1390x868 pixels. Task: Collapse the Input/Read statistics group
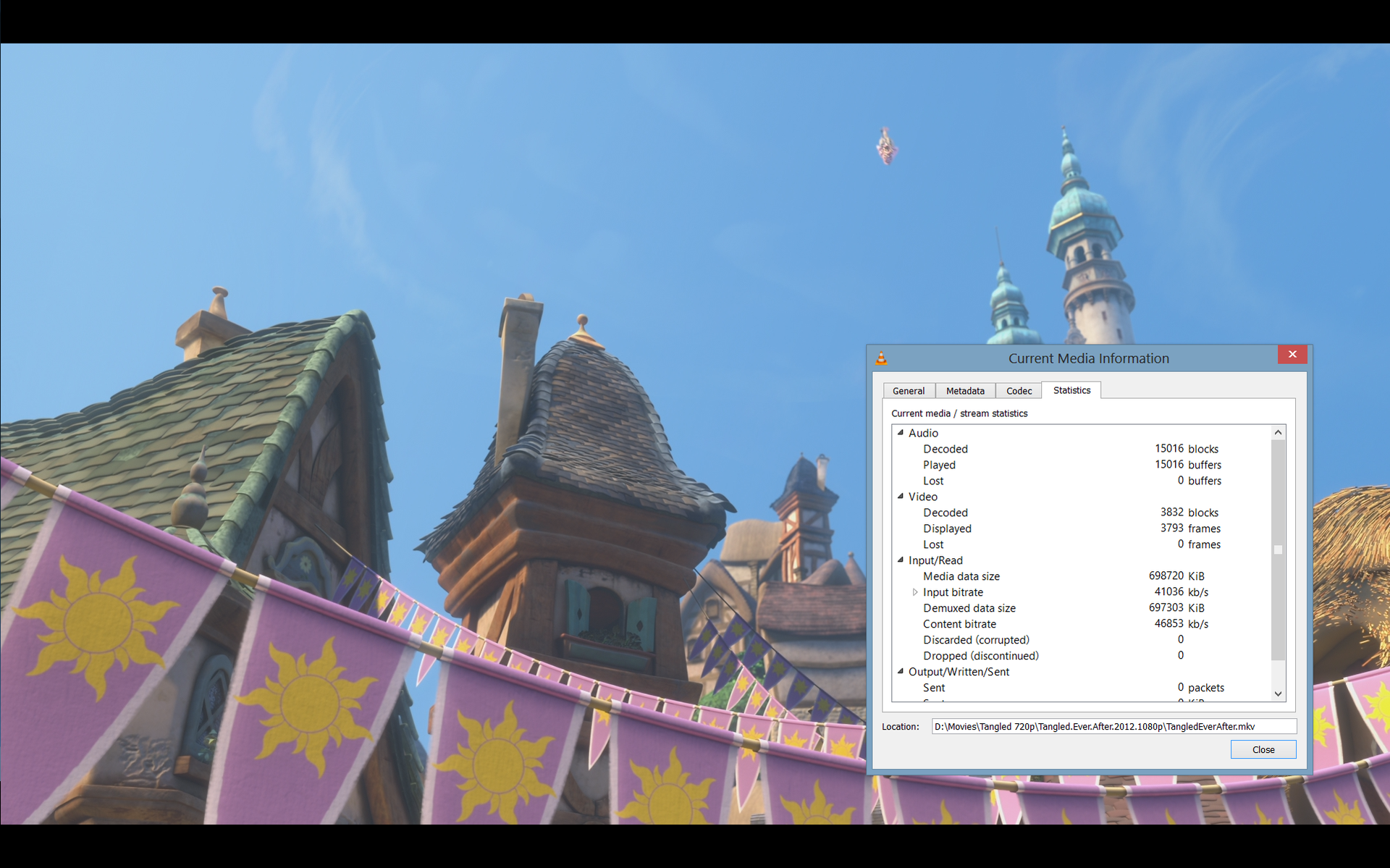tap(901, 560)
